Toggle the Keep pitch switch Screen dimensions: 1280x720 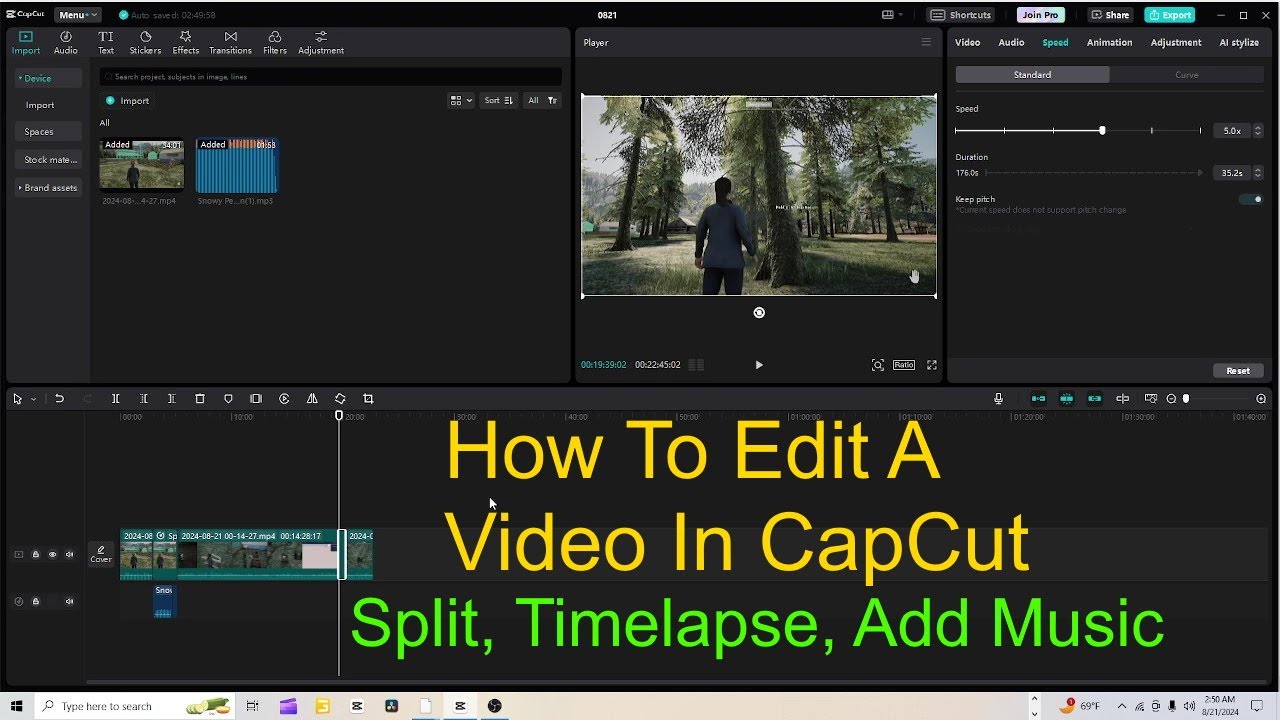1251,199
